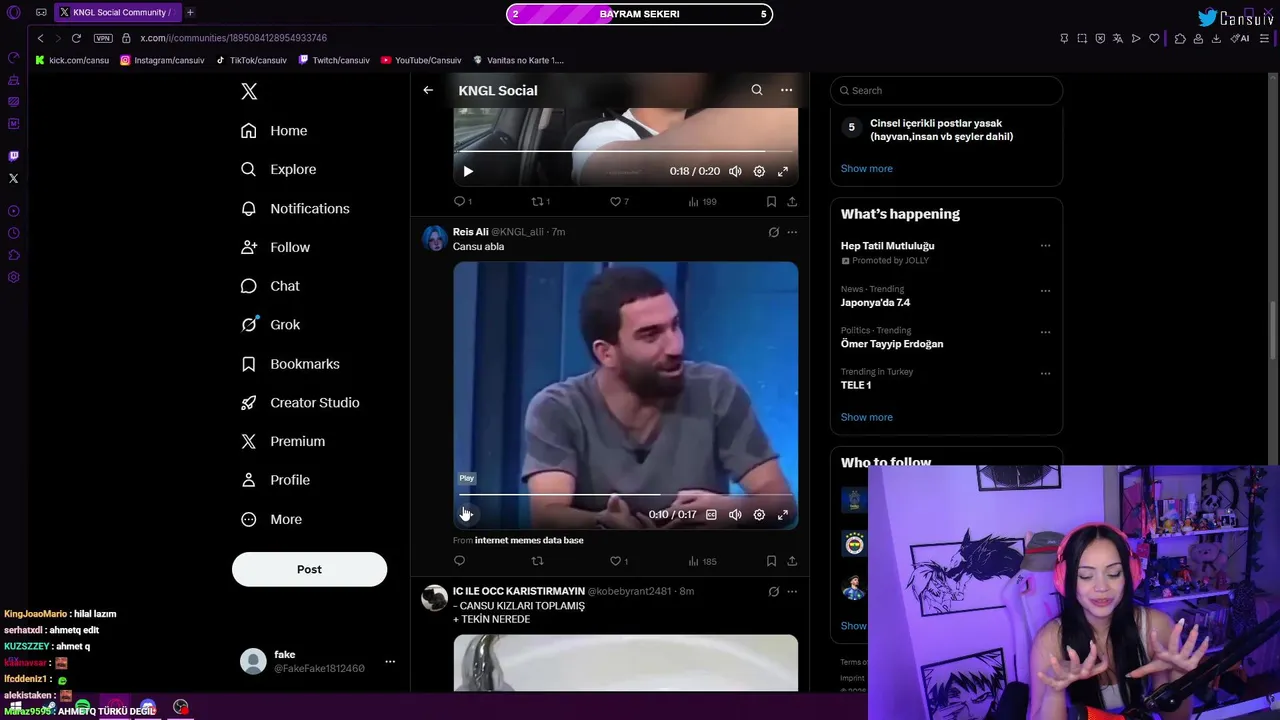Screen dimensions: 1280x720
Task: Play the Reis Ali video
Action: [x=466, y=514]
